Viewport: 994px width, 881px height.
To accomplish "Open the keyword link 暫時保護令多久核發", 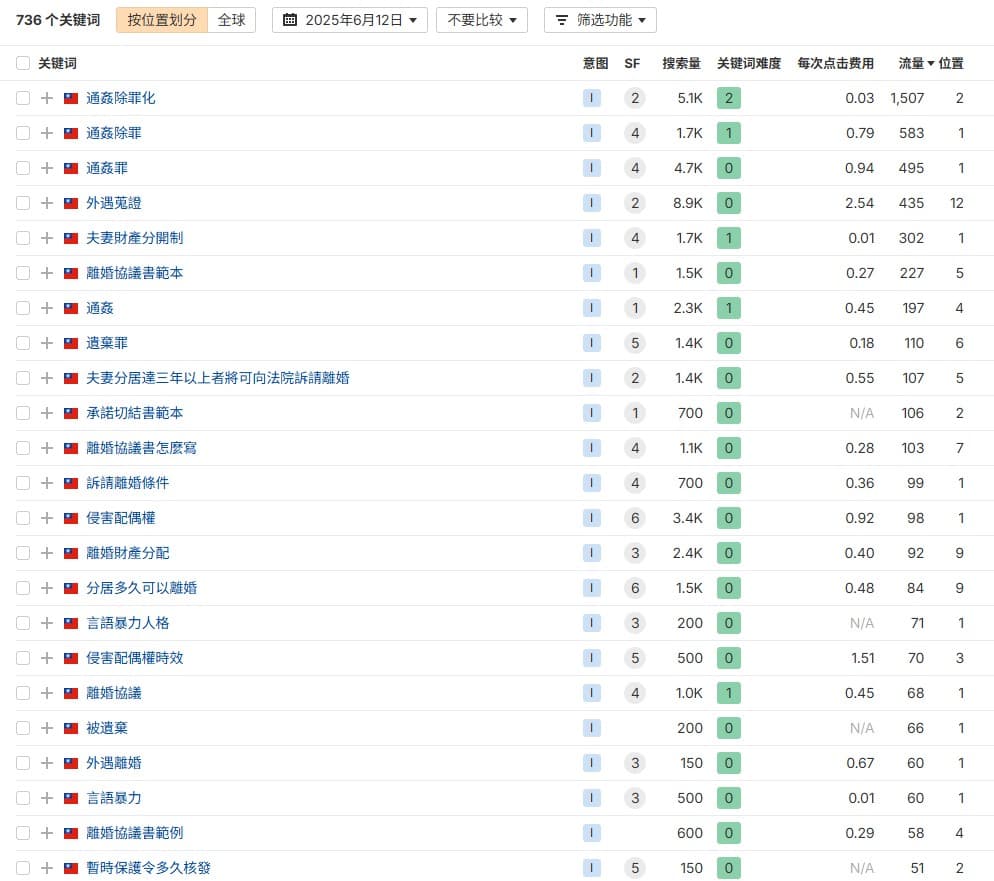I will point(148,868).
